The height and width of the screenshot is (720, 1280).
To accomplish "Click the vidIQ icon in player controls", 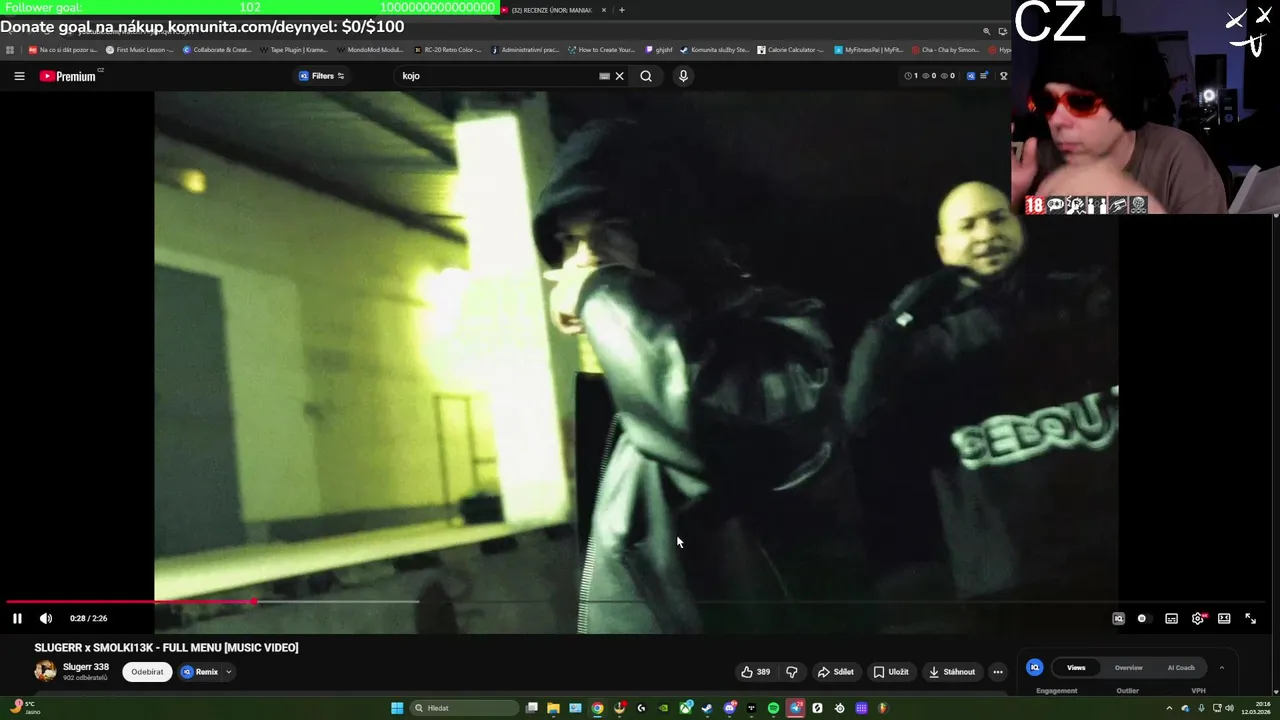I will click(1118, 618).
